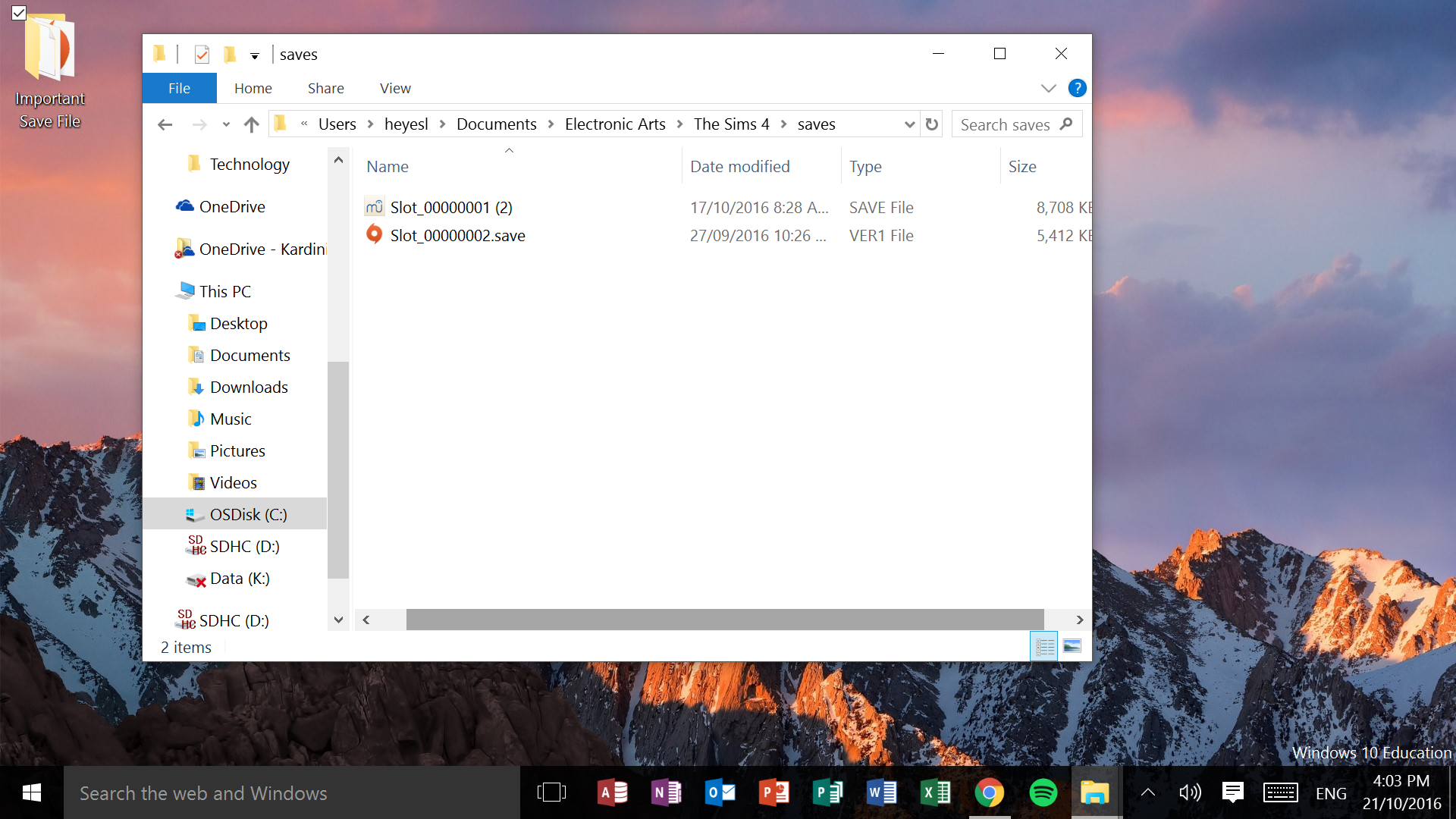Open the Windows Start menu
This screenshot has height=819, width=1456.
pyautogui.click(x=31, y=792)
